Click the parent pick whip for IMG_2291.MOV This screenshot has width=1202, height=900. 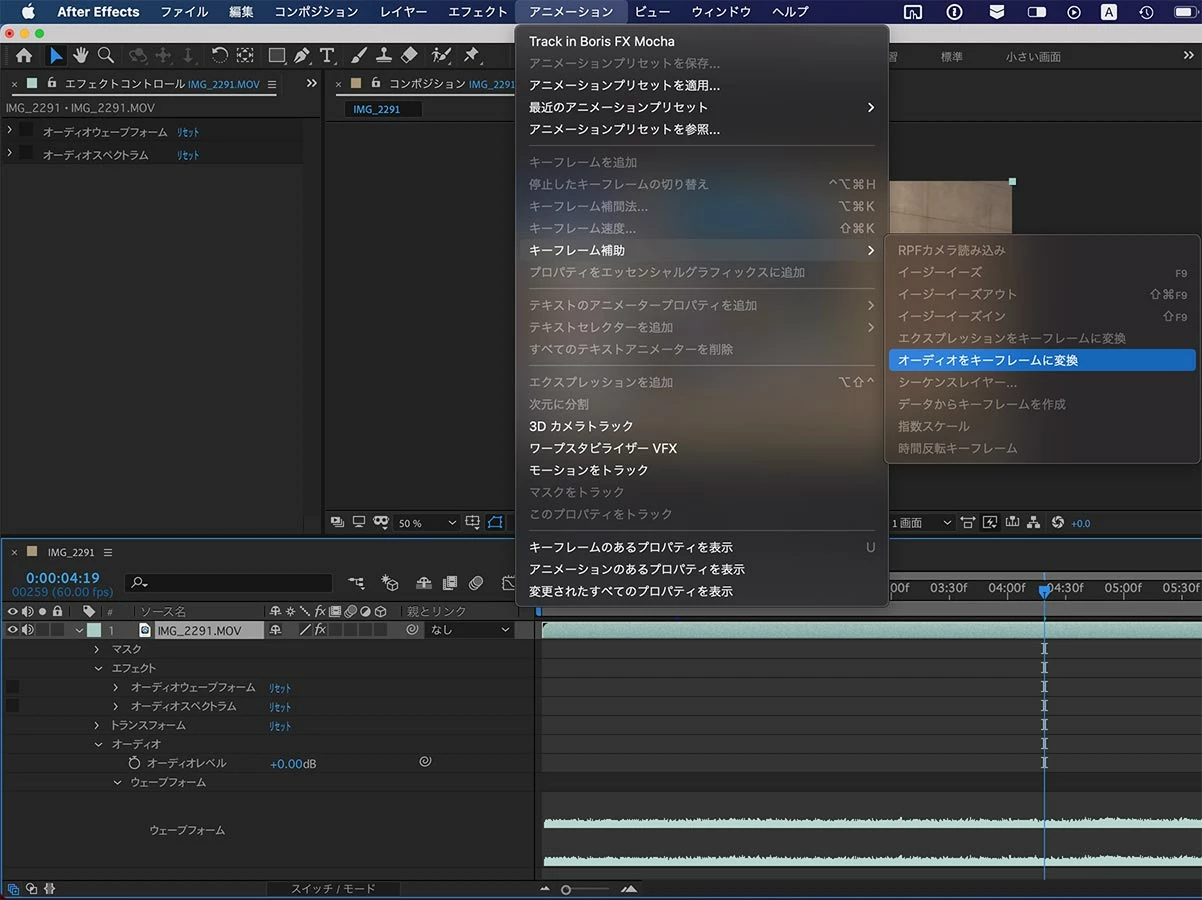(x=412, y=630)
